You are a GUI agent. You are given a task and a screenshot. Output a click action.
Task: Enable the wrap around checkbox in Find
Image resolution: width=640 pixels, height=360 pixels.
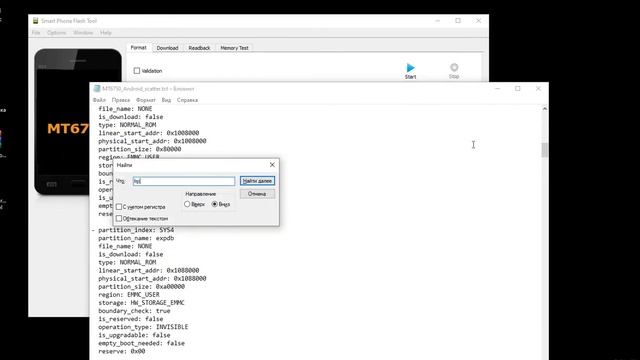click(119, 218)
